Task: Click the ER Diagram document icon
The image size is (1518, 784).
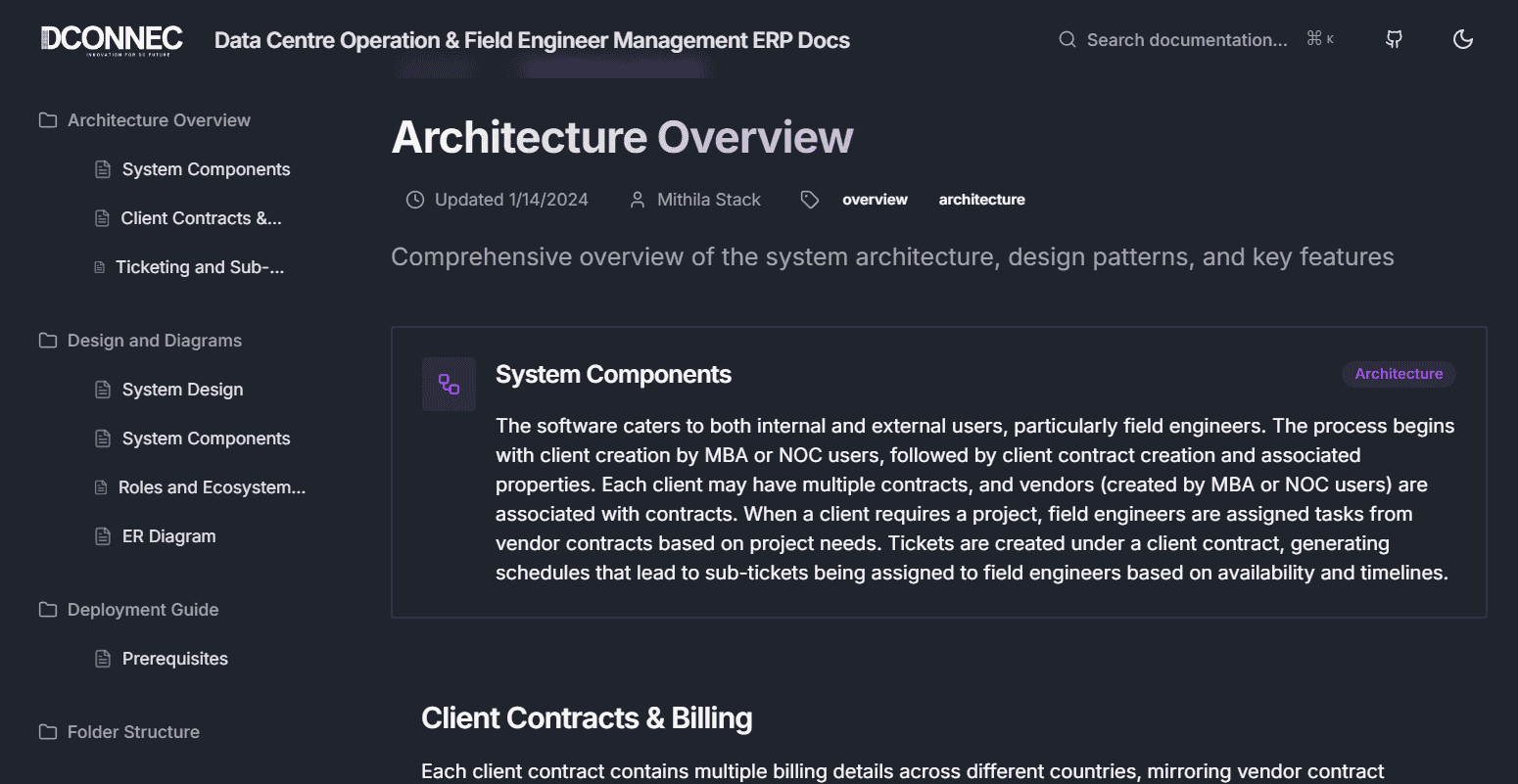Action: tap(103, 536)
